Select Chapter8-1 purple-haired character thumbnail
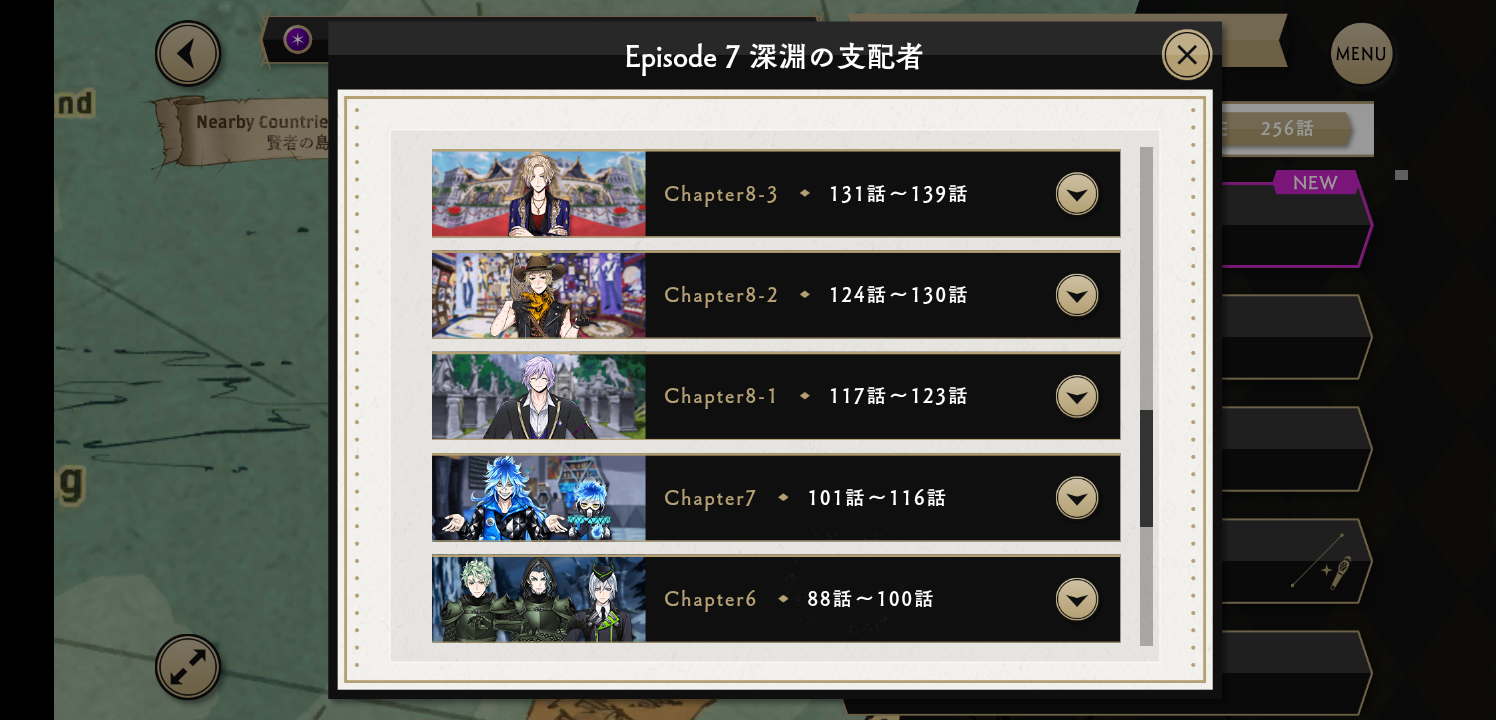This screenshot has height=720, width=1496. (539, 396)
